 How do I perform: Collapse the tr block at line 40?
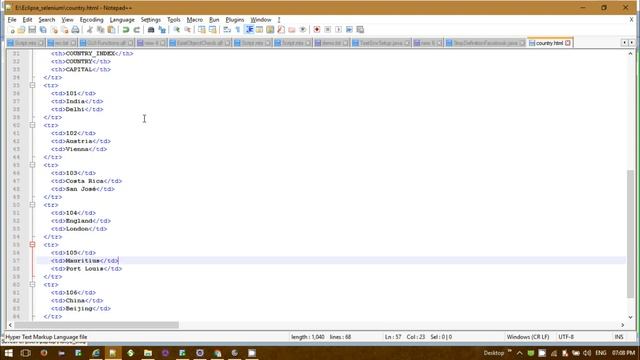(x=32, y=125)
